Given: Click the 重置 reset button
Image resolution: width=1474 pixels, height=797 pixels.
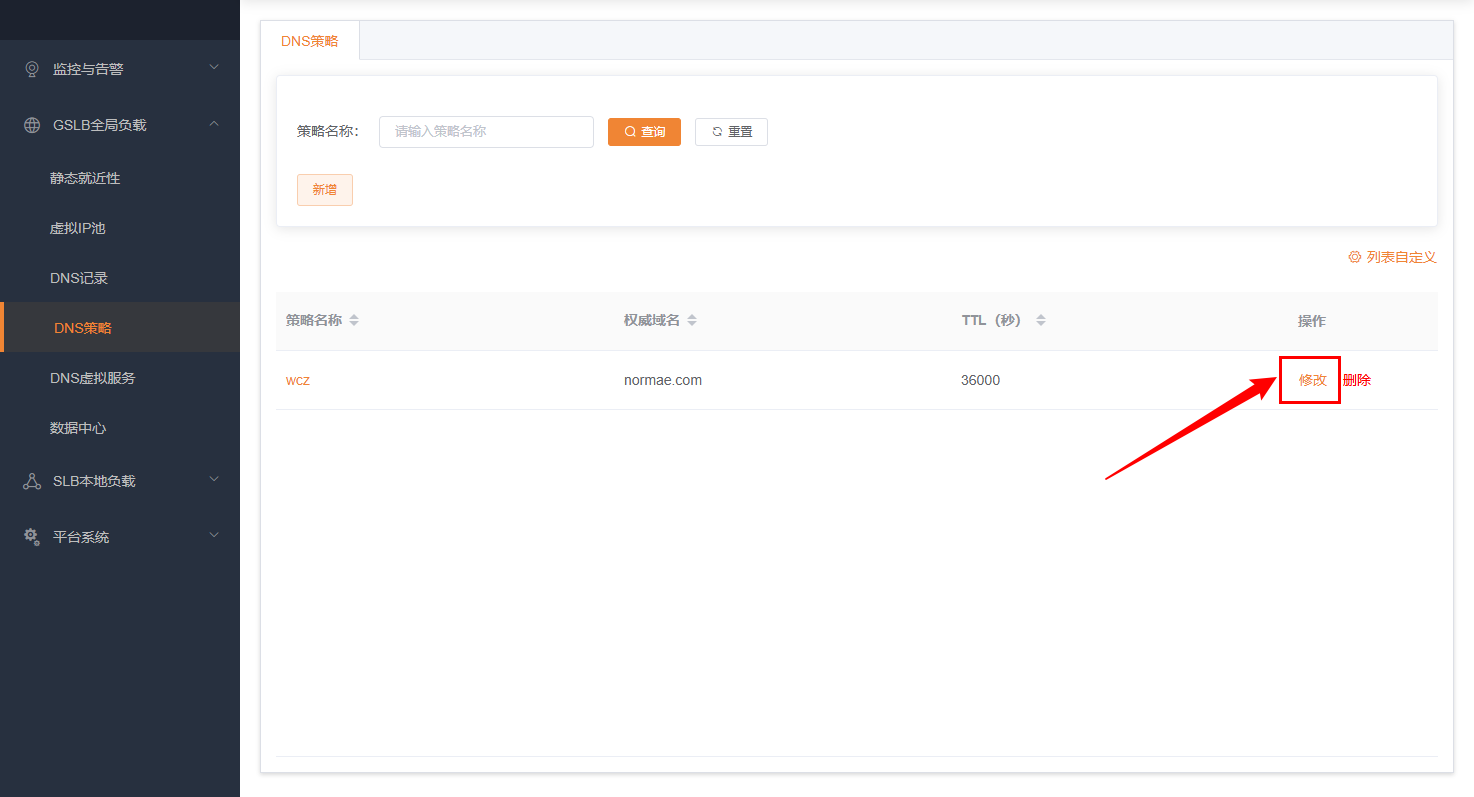Looking at the screenshot, I should click(x=731, y=132).
